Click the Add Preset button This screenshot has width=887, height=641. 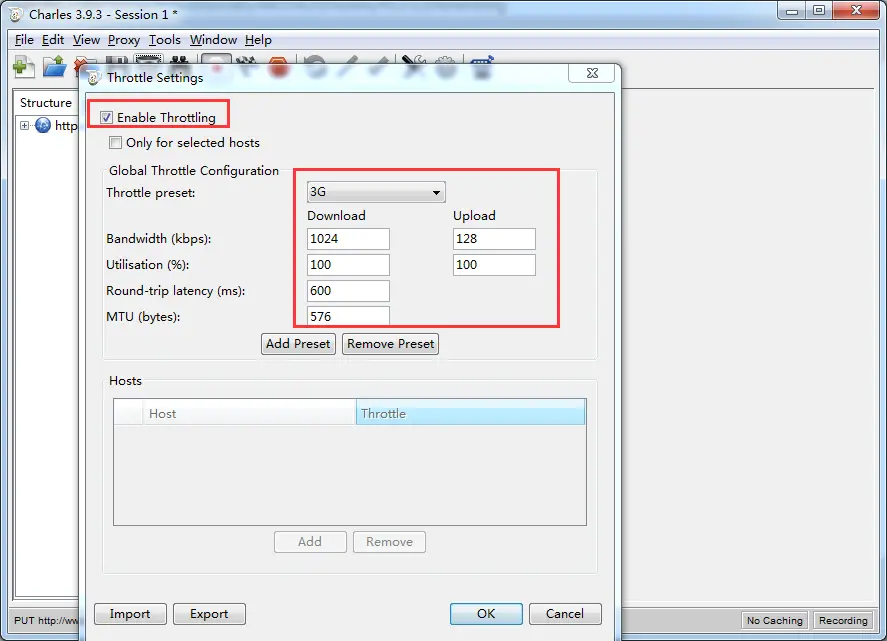click(x=298, y=344)
